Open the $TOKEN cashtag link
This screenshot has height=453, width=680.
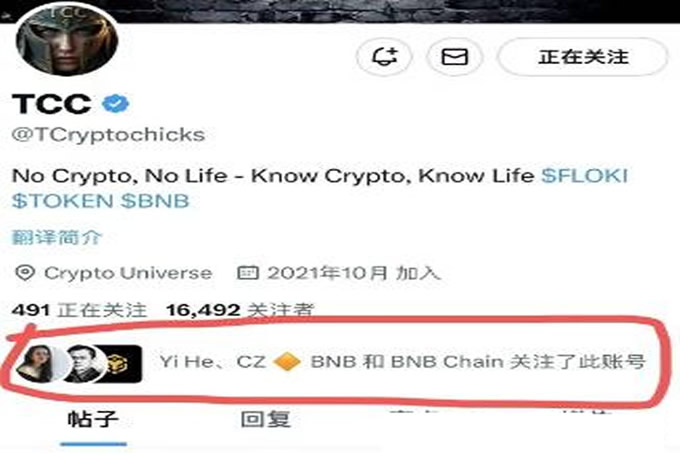tap(62, 201)
